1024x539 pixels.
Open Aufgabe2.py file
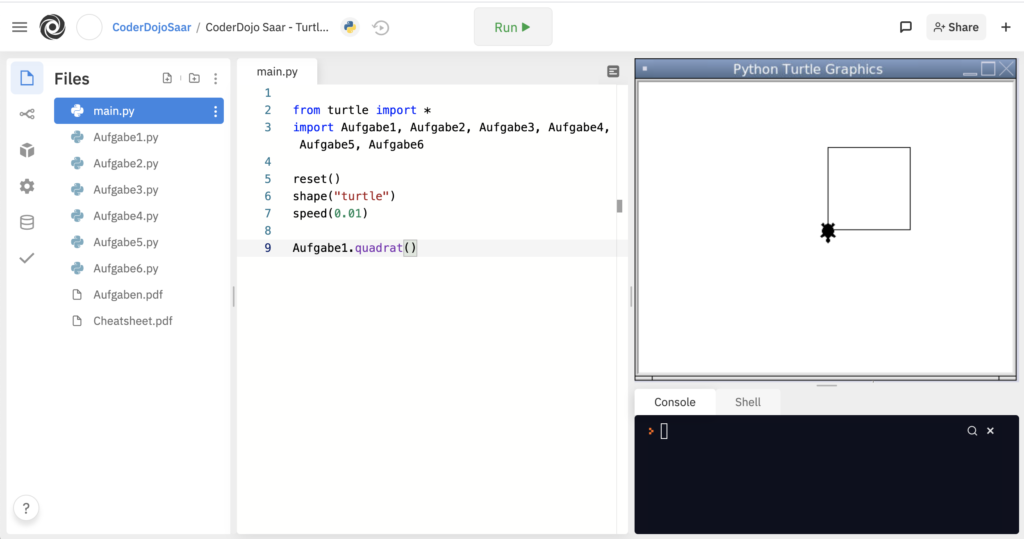tap(125, 163)
